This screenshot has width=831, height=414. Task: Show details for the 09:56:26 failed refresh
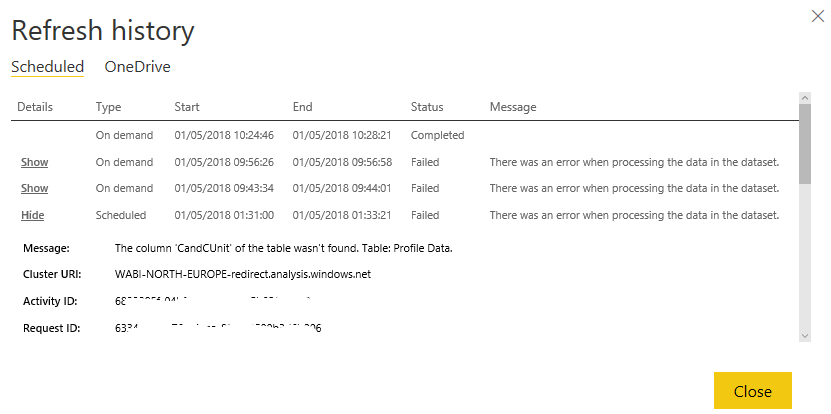coord(34,162)
